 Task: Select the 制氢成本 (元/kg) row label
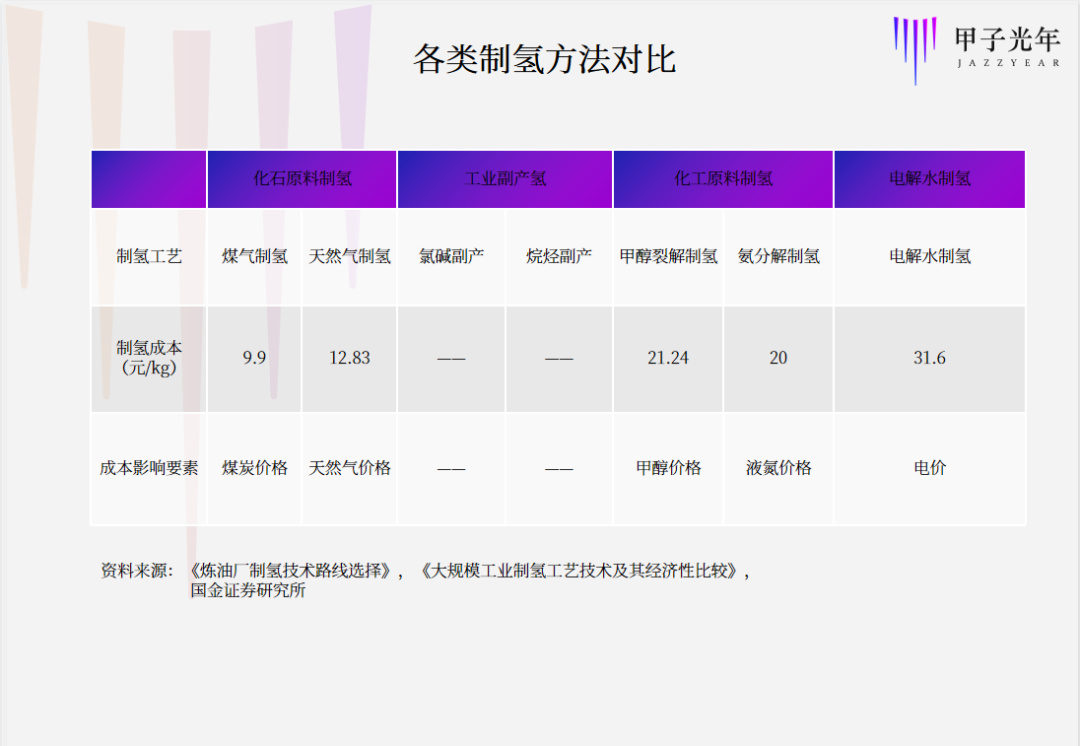point(149,358)
